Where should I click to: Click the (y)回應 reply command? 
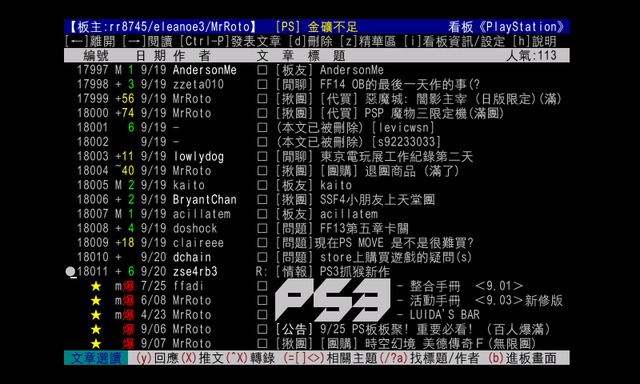tap(157, 358)
